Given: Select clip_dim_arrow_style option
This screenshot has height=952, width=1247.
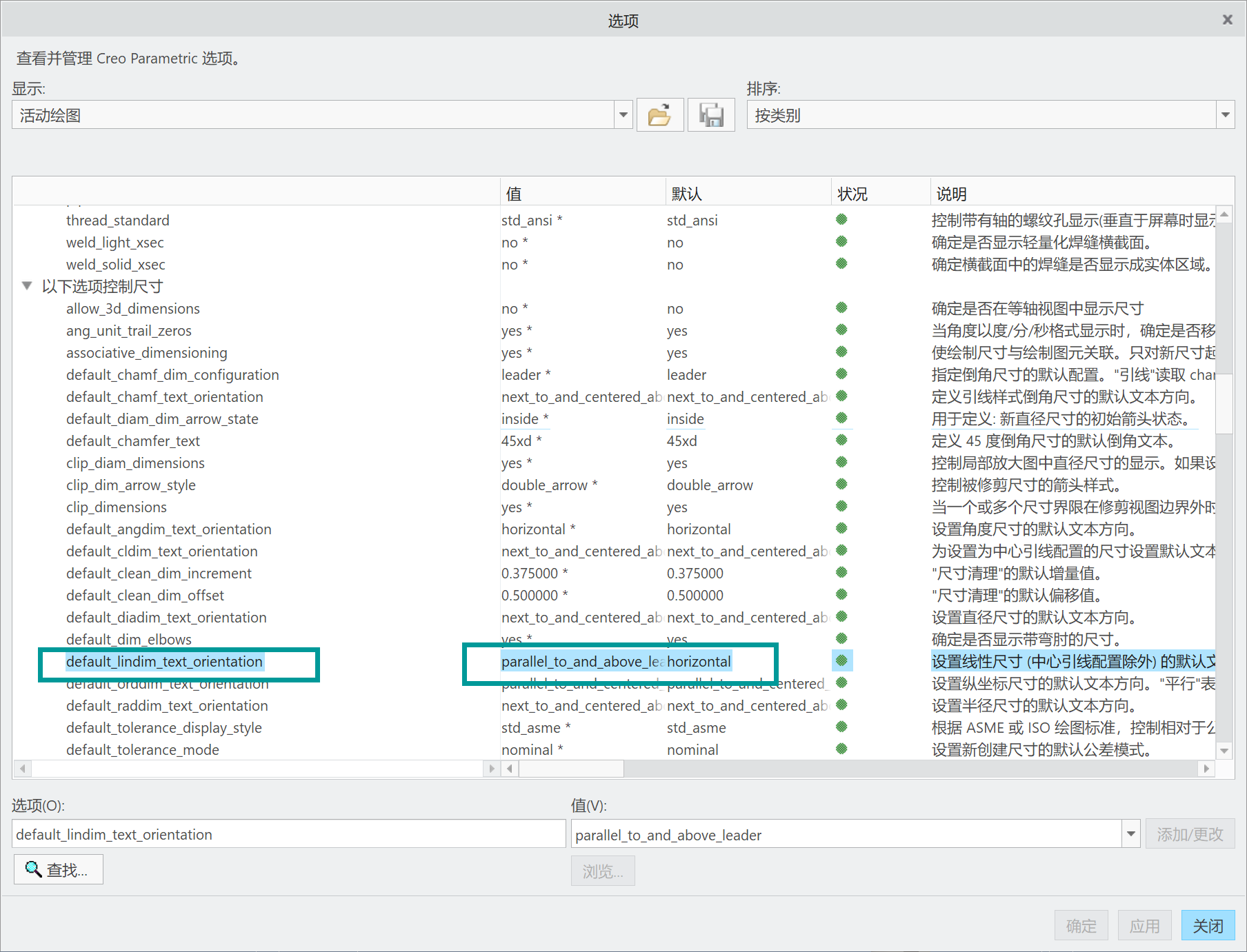Looking at the screenshot, I should point(131,485).
